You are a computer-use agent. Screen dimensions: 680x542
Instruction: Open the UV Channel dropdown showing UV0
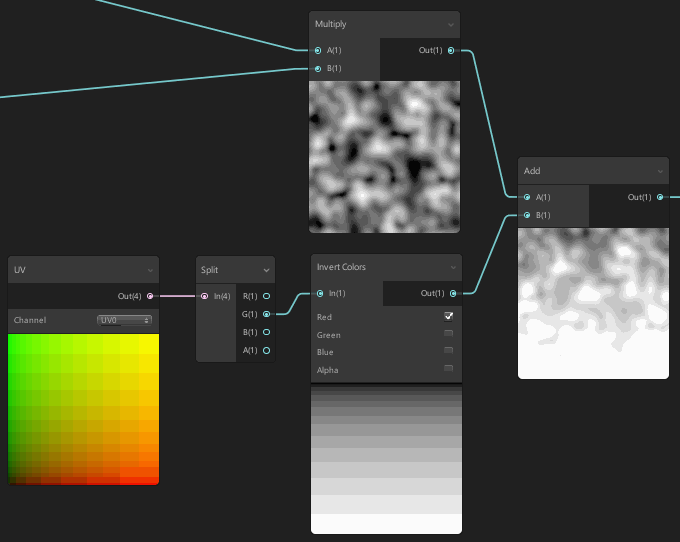pos(124,320)
